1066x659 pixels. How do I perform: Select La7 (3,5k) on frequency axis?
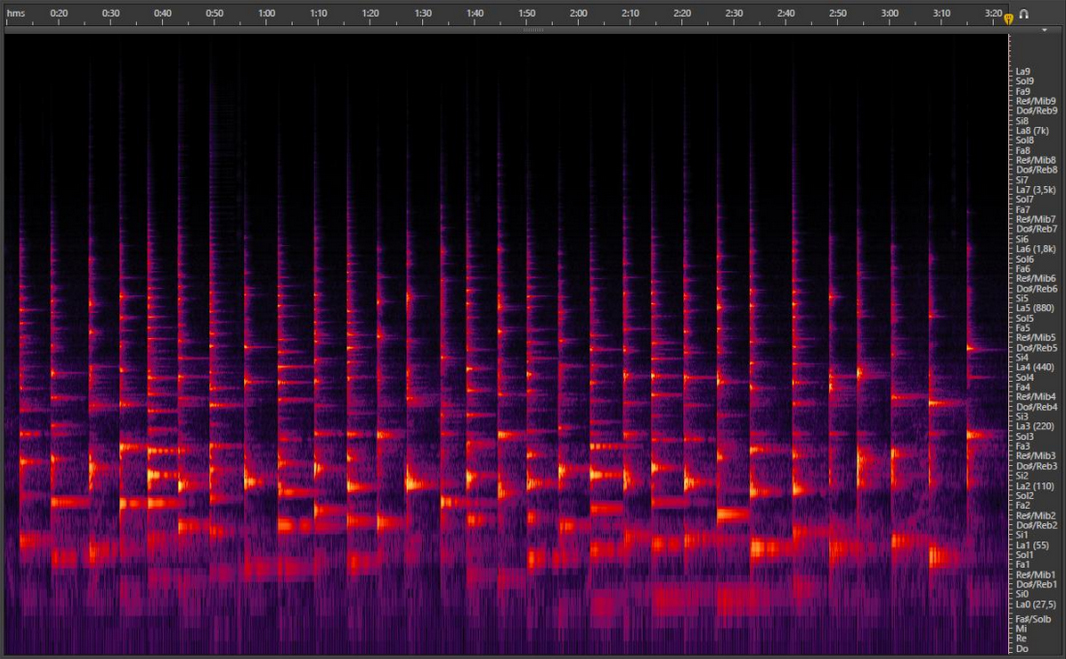coord(1036,190)
